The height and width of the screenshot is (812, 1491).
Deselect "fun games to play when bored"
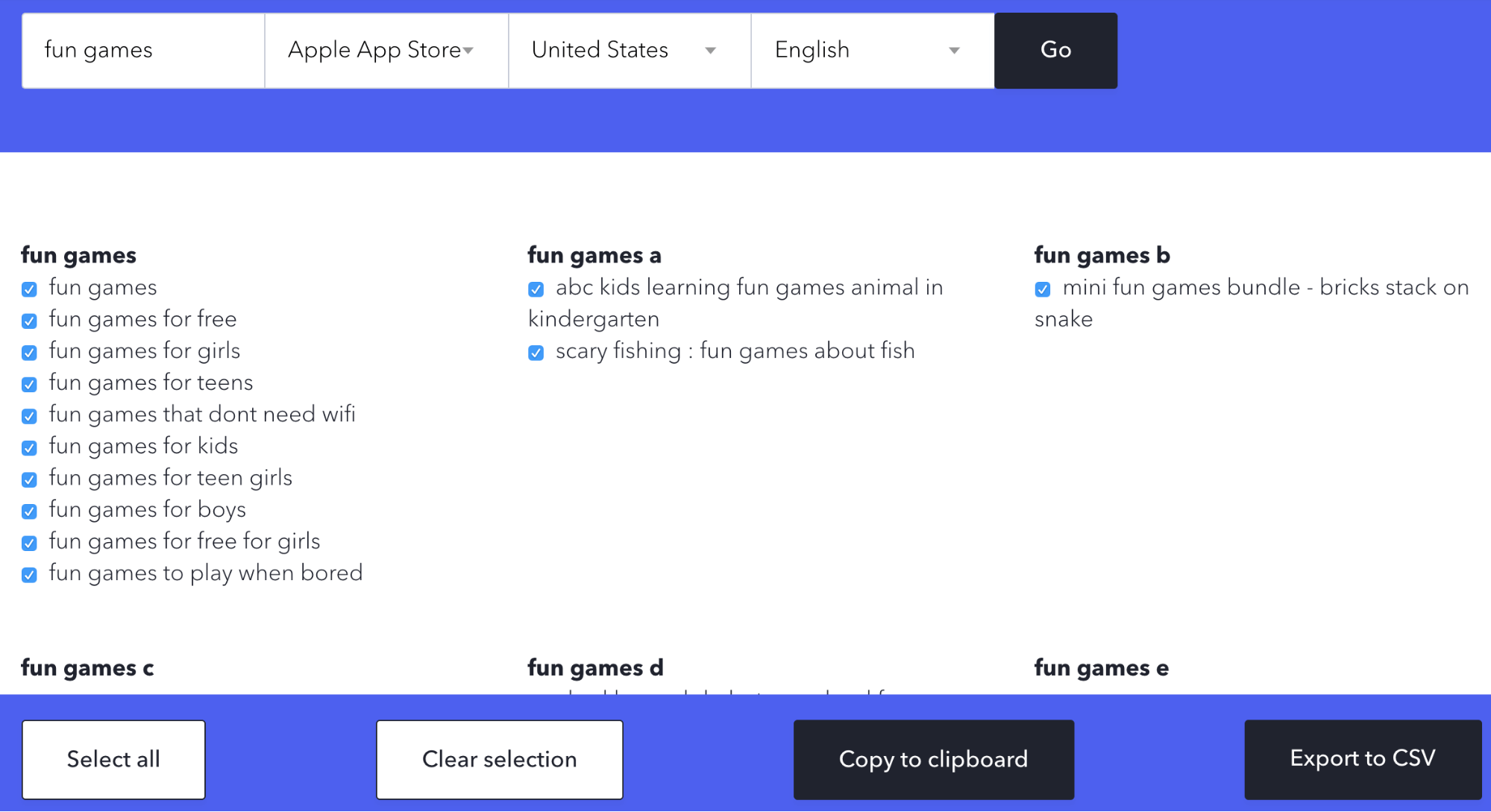(29, 575)
